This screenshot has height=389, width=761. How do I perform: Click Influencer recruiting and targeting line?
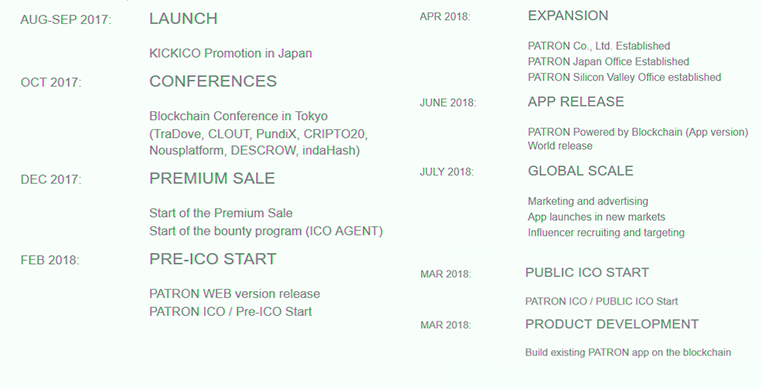[x=606, y=232]
